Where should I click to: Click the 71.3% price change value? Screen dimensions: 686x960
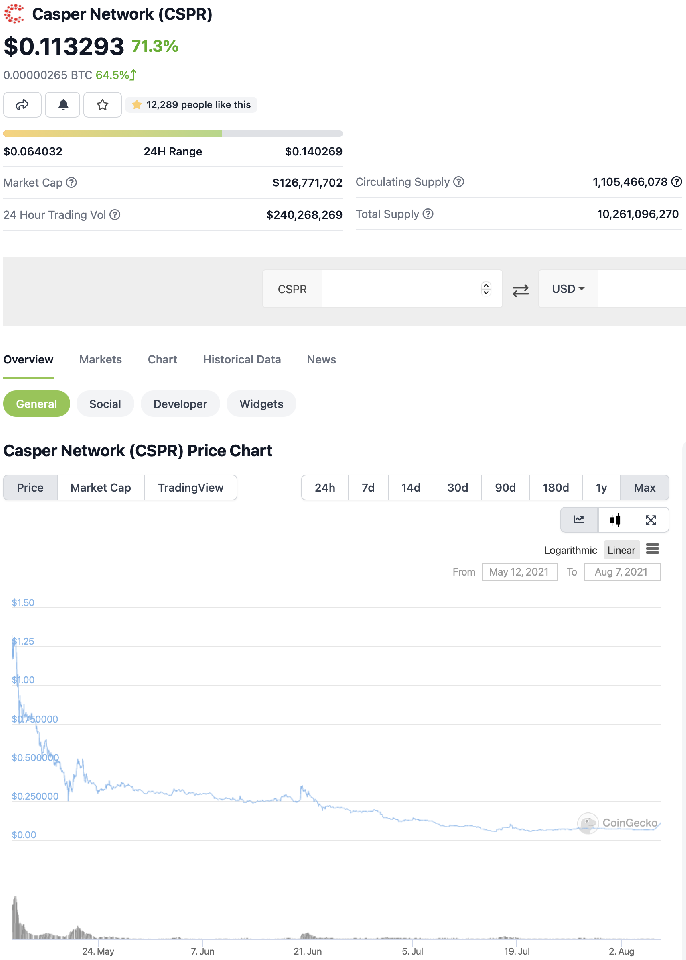[155, 46]
